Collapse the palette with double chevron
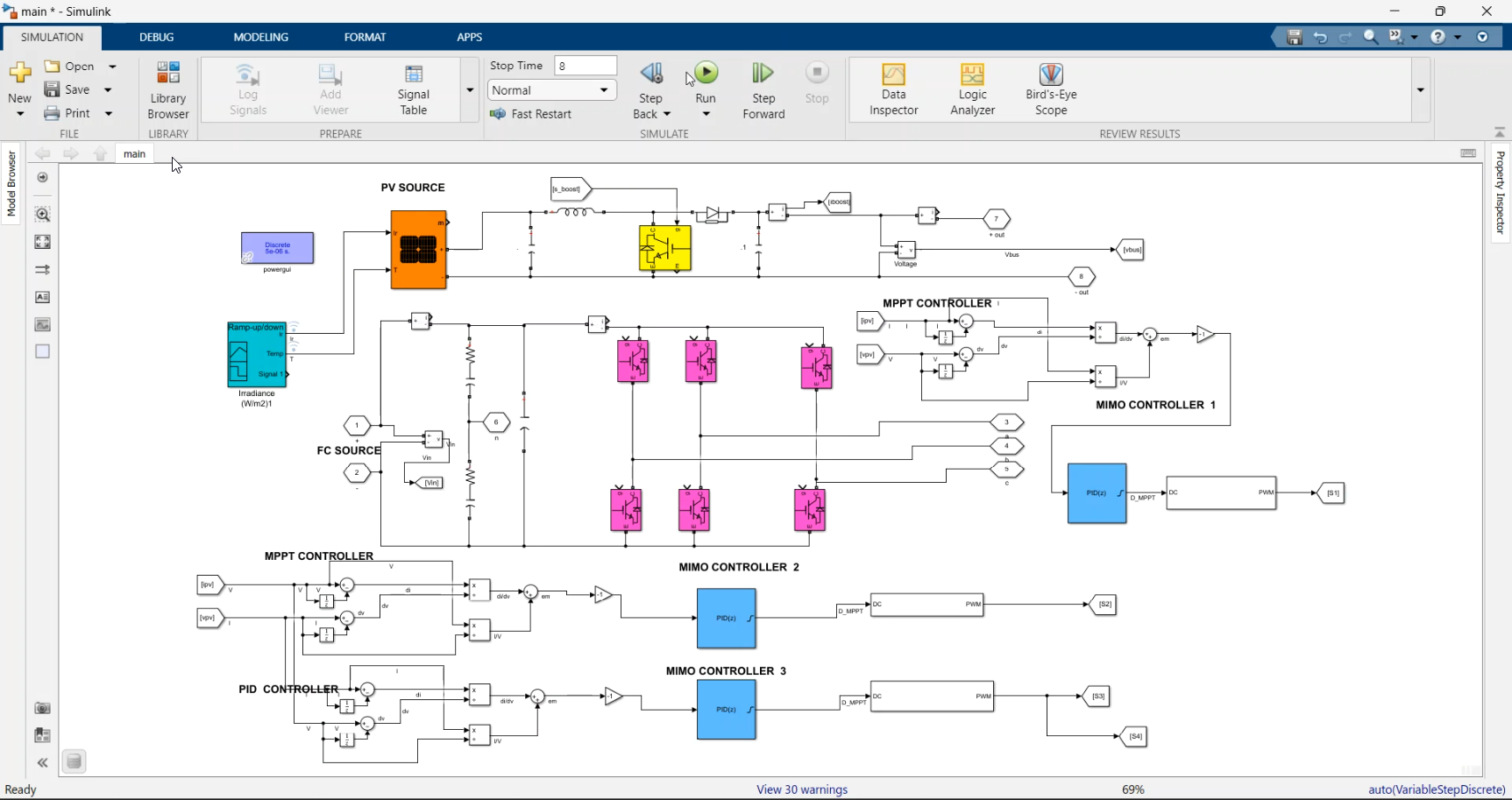Viewport: 1512px width, 800px height. 42,762
